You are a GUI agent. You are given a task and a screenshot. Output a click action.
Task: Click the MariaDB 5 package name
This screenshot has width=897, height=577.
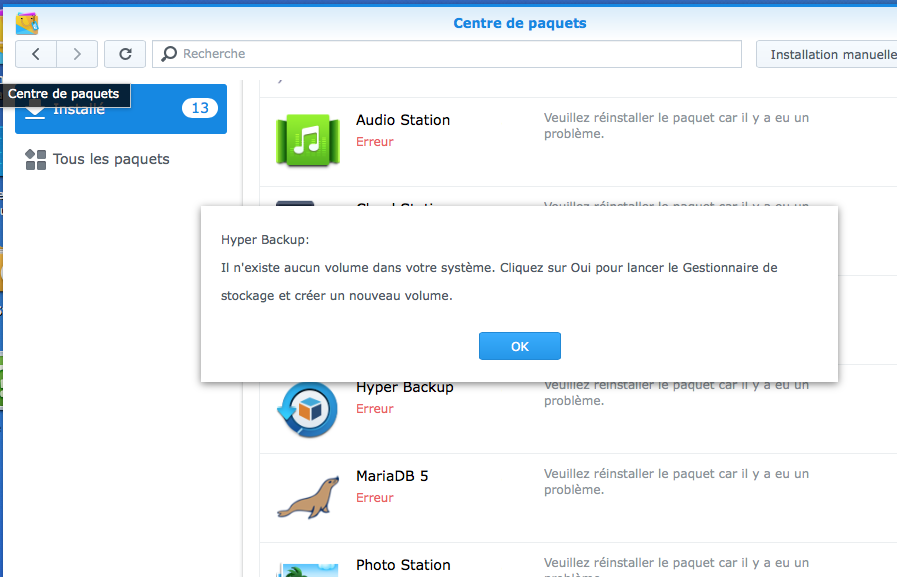pos(392,476)
